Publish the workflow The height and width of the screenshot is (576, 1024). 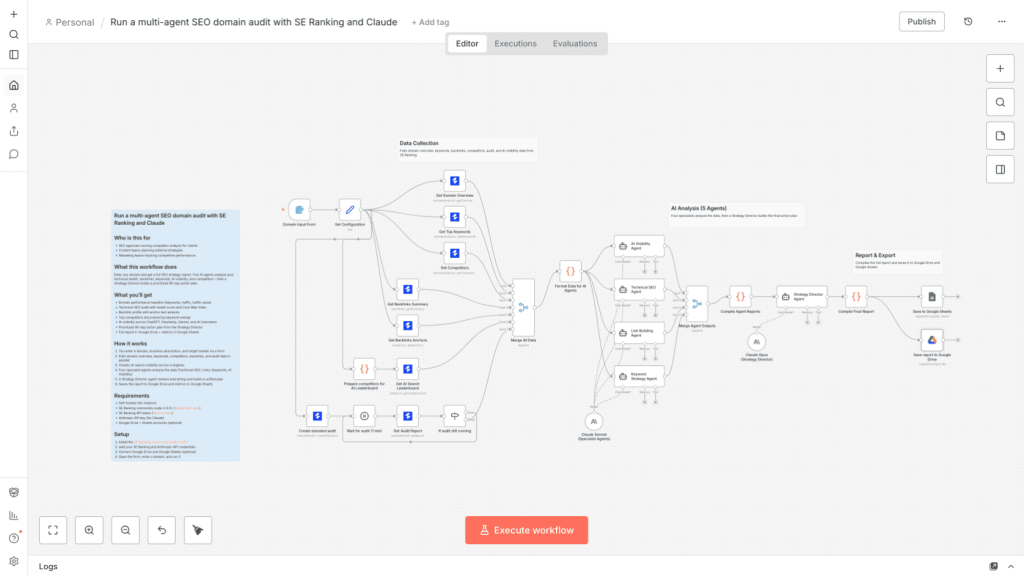tap(921, 22)
